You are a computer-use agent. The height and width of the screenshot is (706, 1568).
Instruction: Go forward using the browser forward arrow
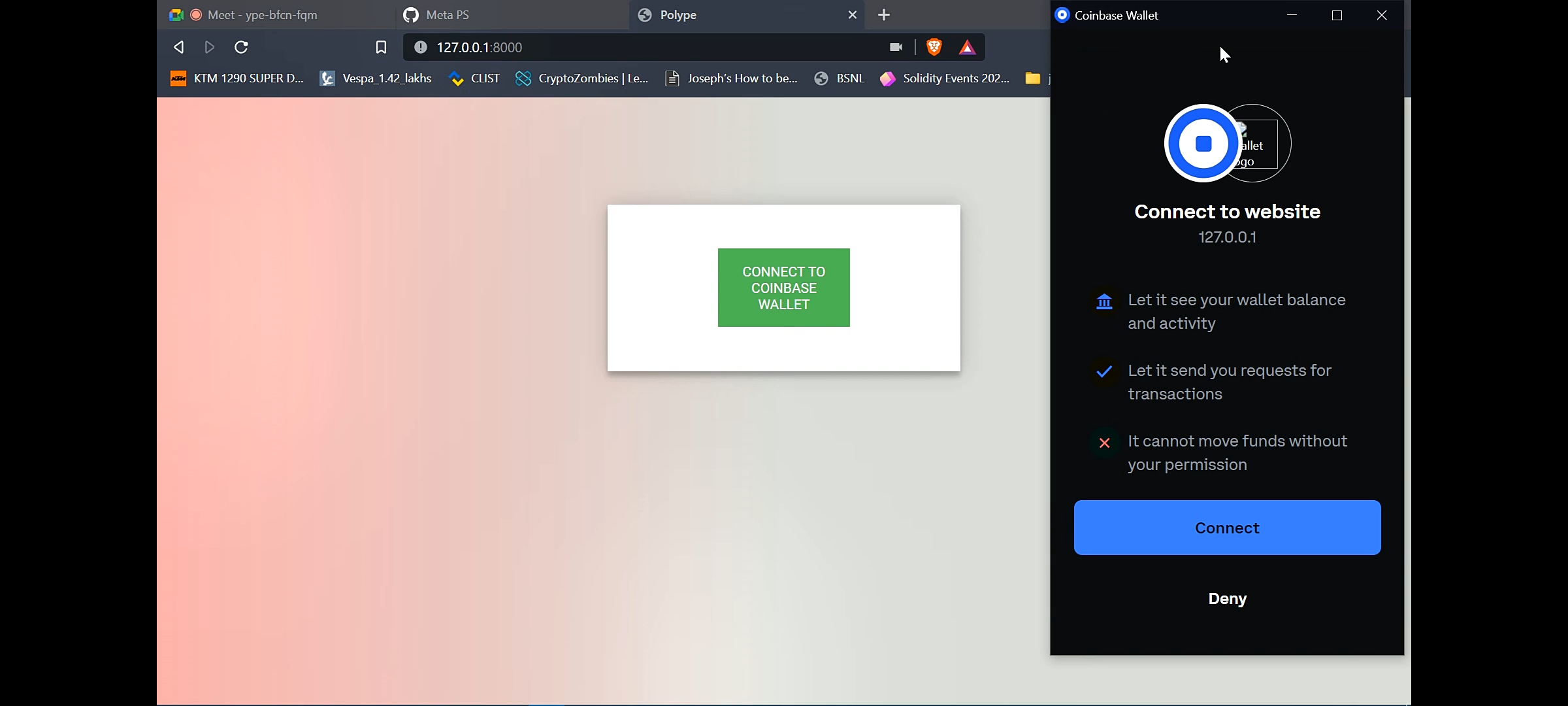point(210,47)
